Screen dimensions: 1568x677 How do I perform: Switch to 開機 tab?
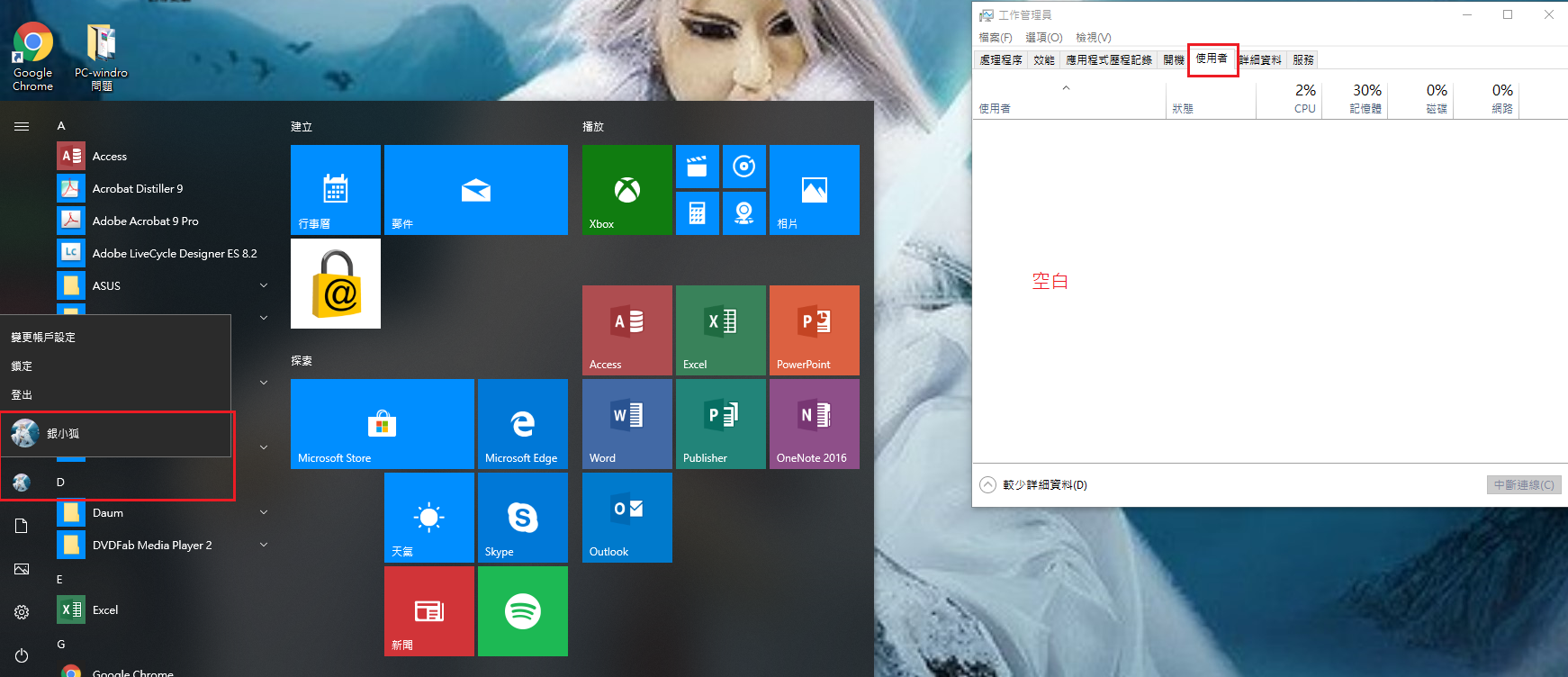click(1174, 59)
